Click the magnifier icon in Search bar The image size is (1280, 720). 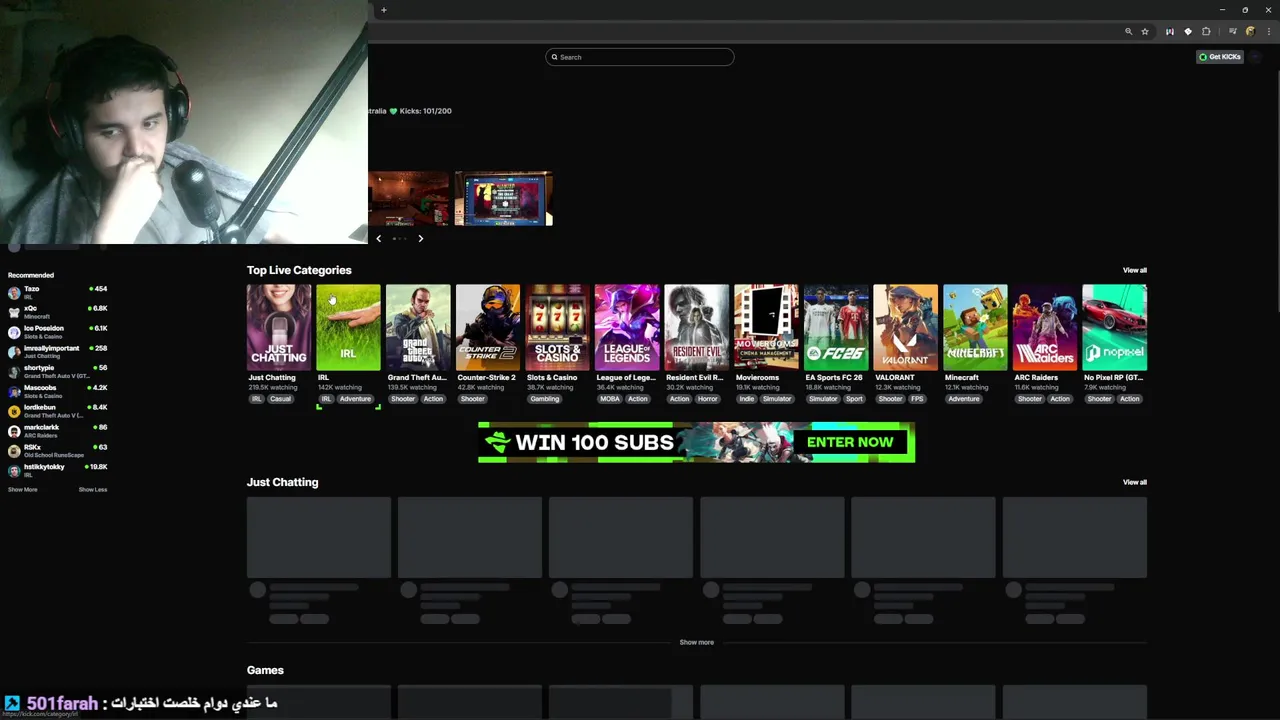(x=553, y=57)
